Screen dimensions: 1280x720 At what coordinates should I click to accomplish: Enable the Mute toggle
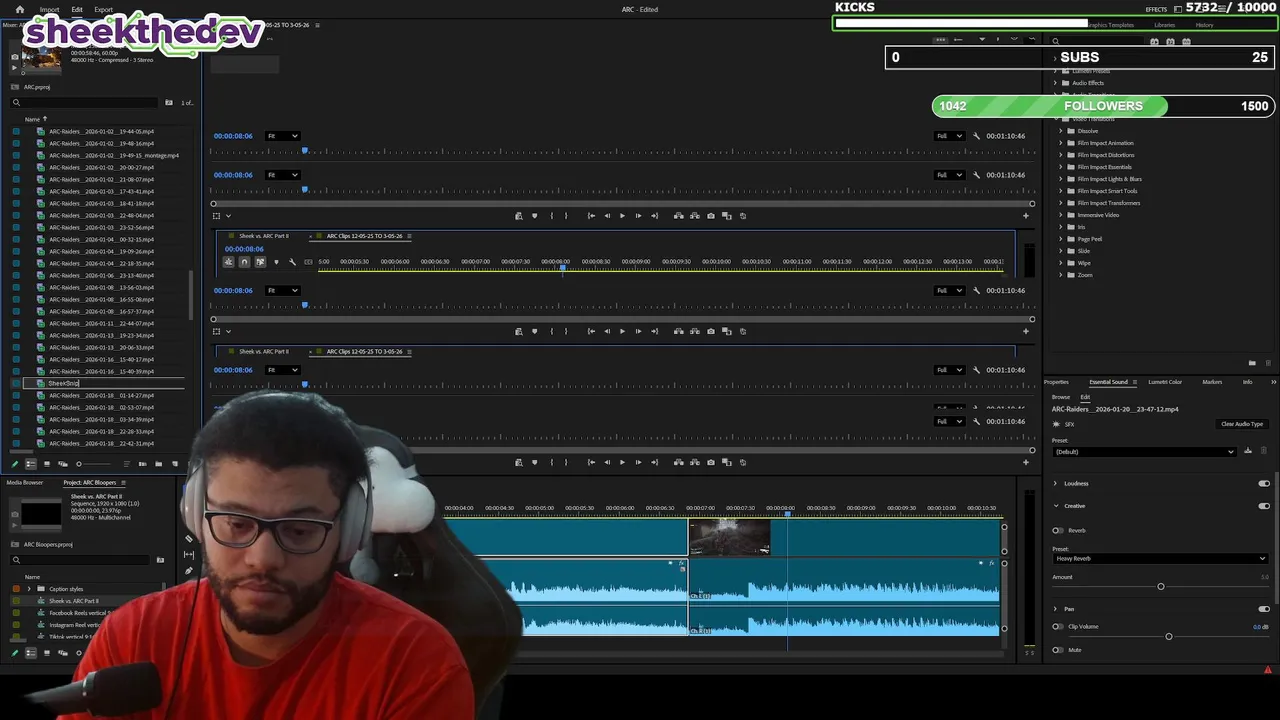point(1057,650)
